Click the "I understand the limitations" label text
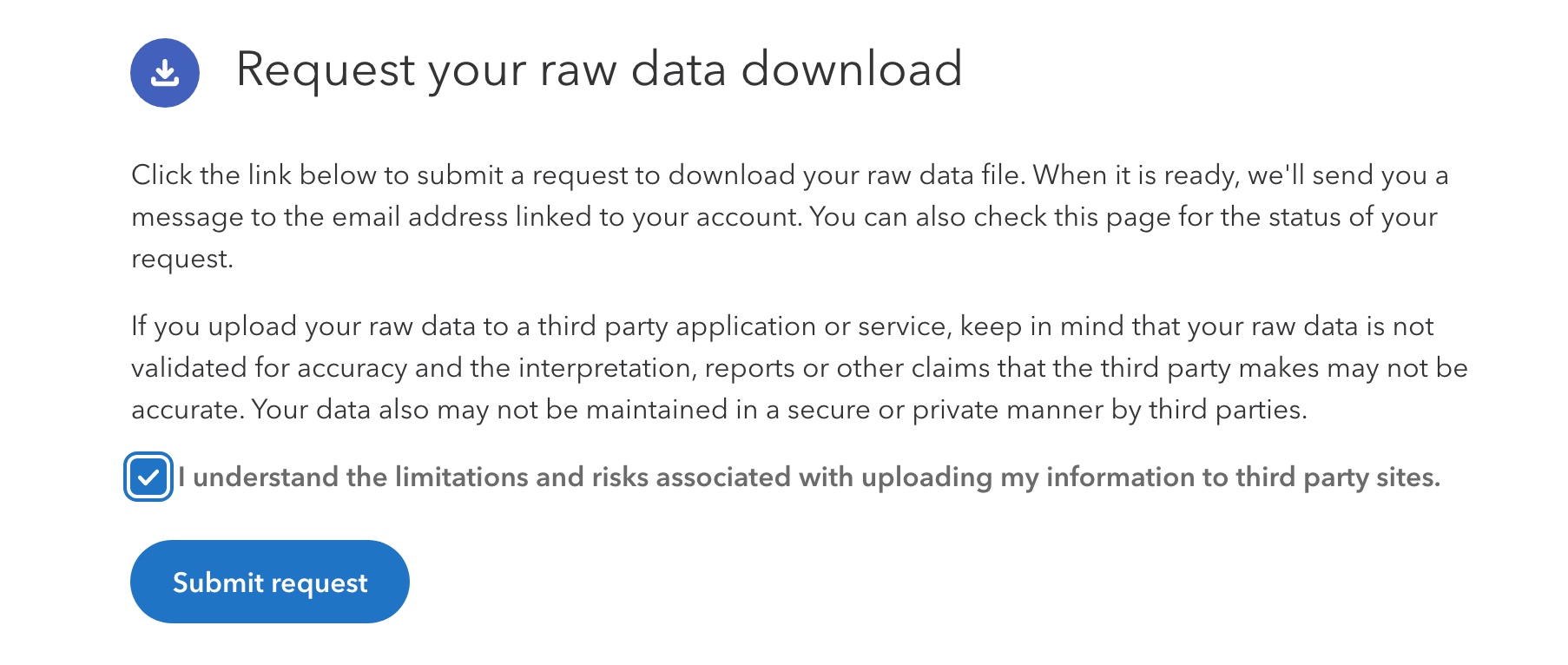The image size is (1568, 665). click(x=807, y=477)
